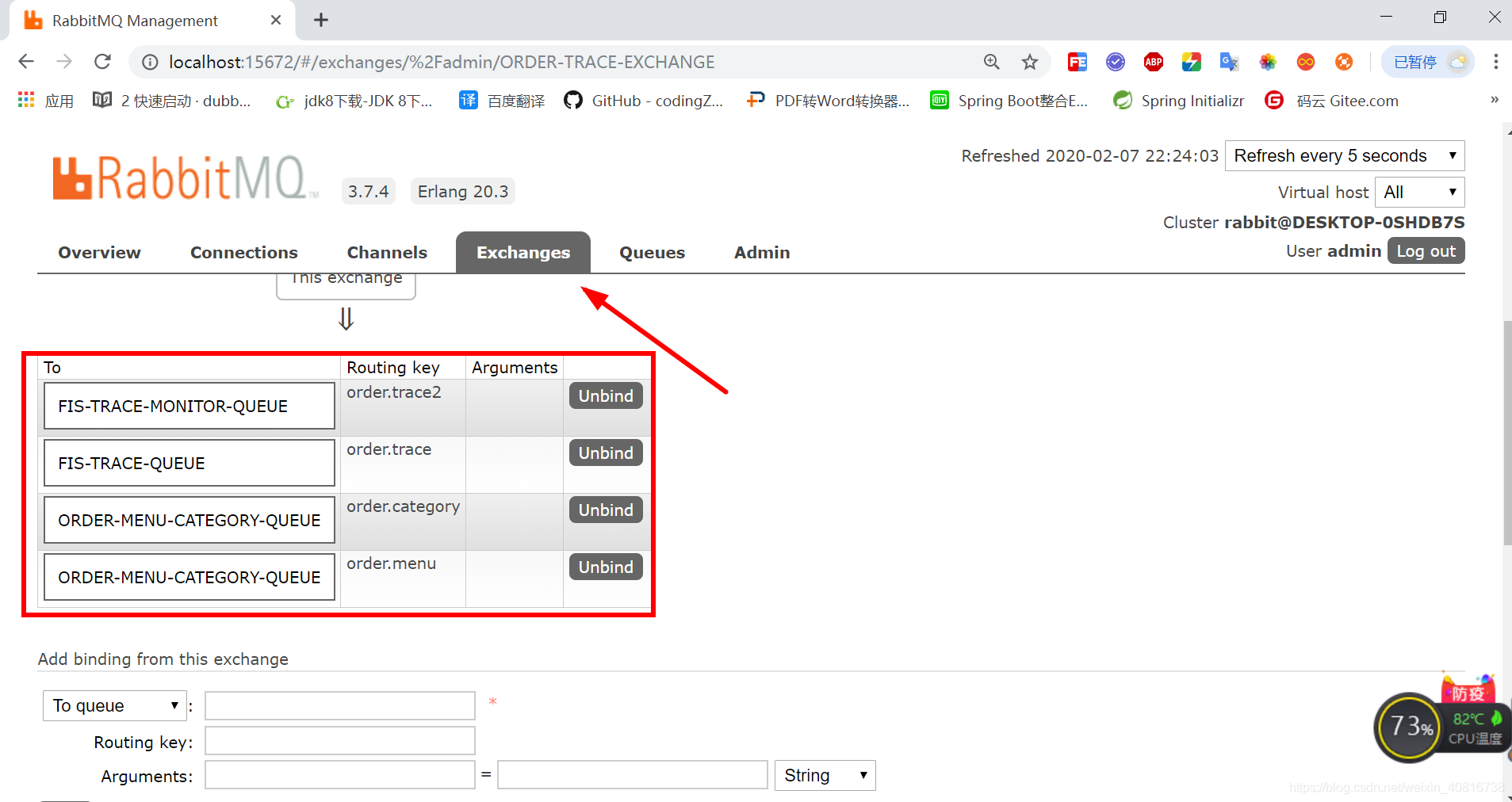Focus the Routing key input field
This screenshot has width=1512, height=802.
[x=340, y=741]
